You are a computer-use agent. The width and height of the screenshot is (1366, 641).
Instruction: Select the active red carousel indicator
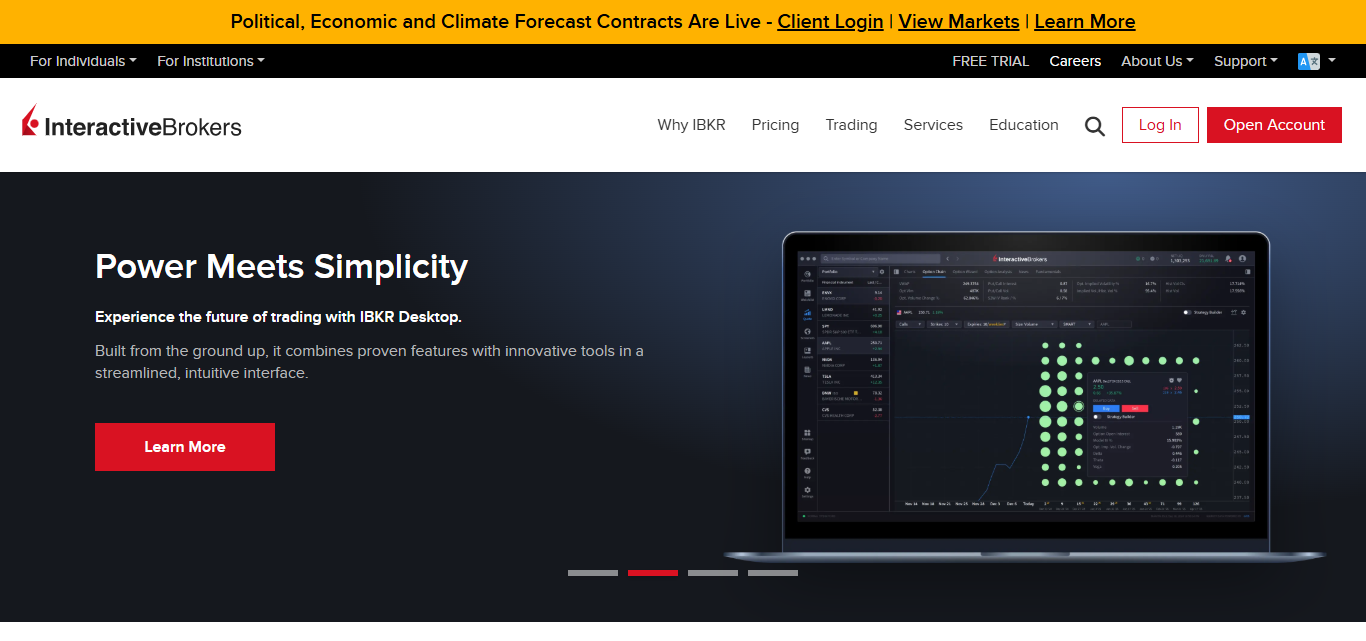653,573
